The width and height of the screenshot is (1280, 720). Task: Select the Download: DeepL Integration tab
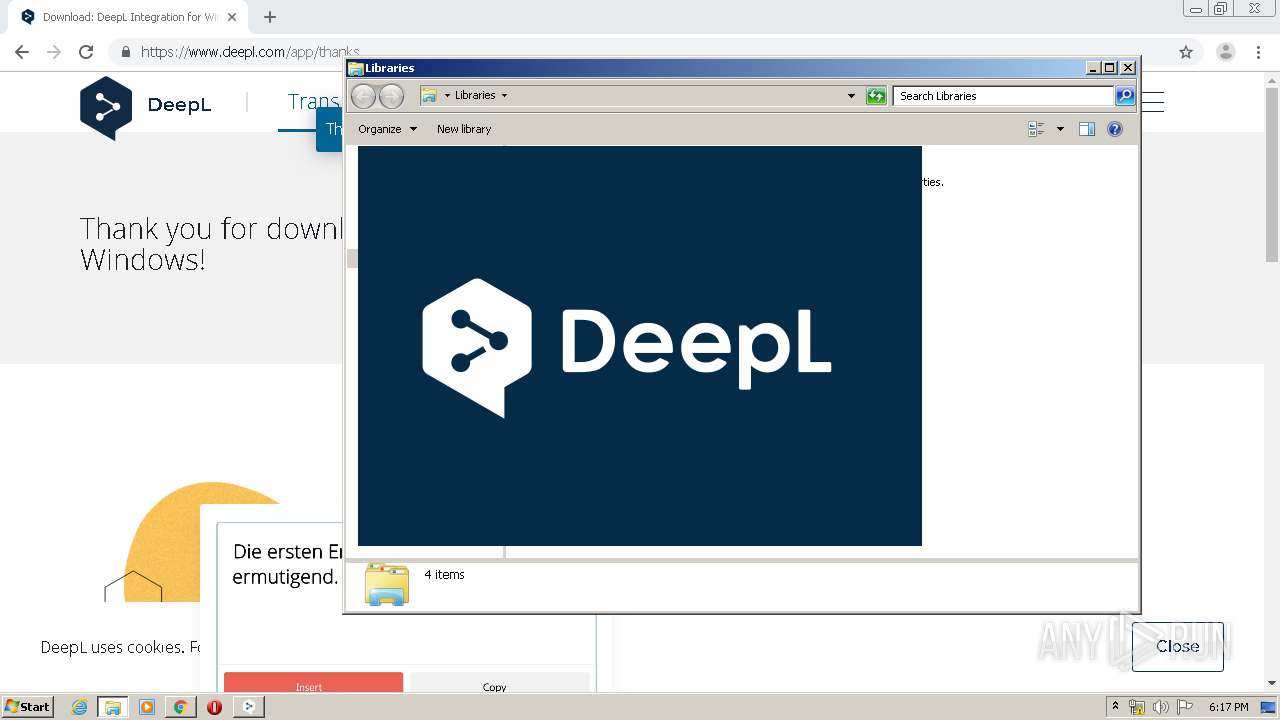pos(130,17)
